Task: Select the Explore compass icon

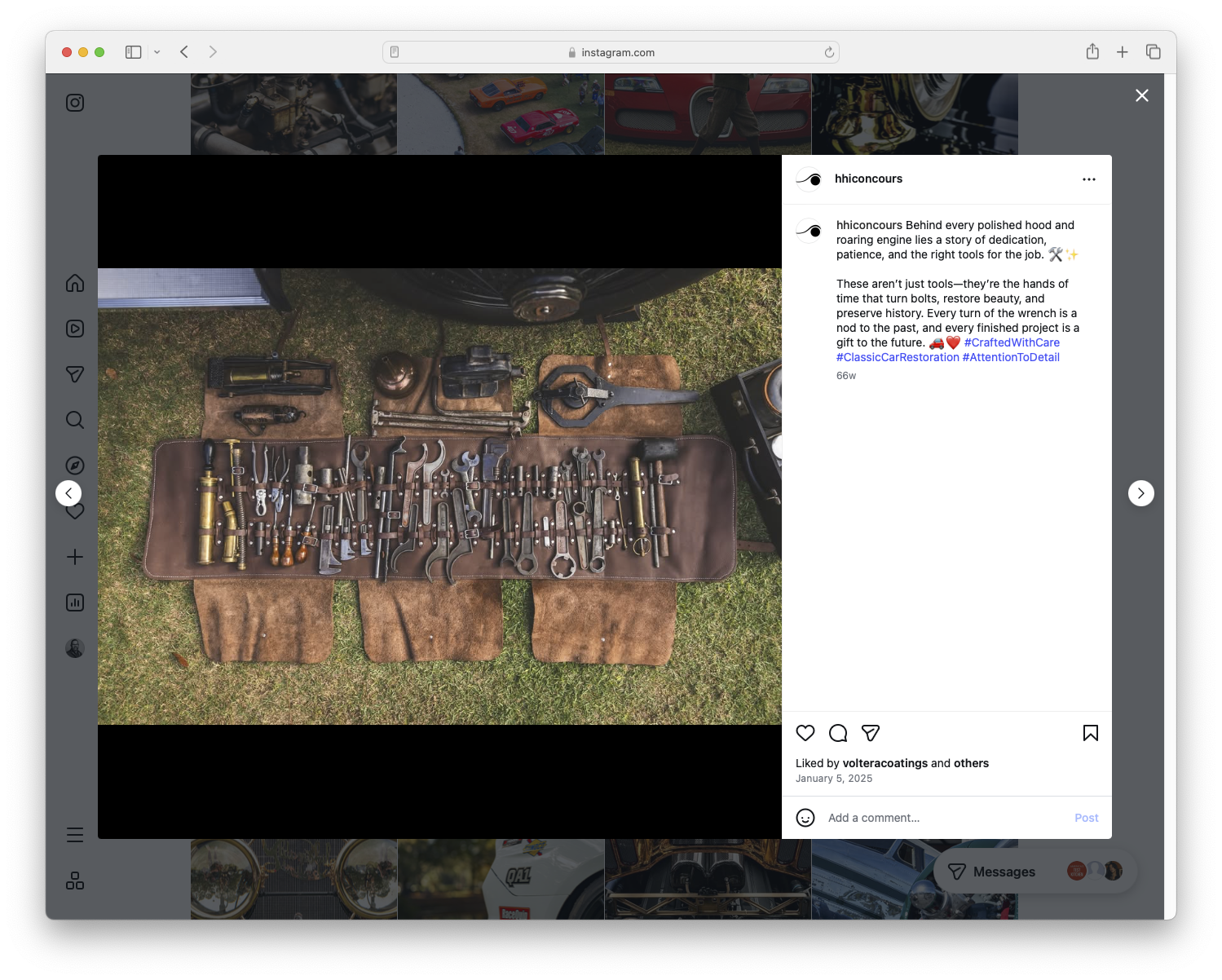Action: tap(74, 465)
